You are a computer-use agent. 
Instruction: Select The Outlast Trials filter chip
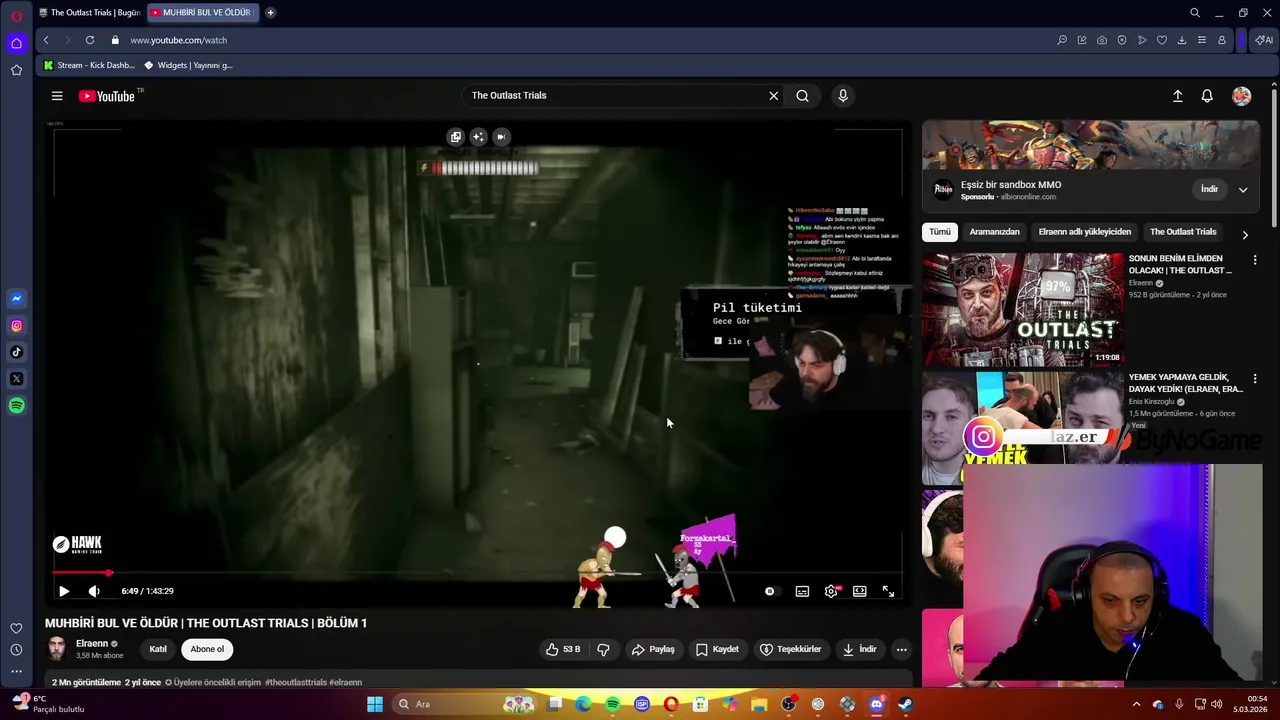pyautogui.click(x=1183, y=232)
